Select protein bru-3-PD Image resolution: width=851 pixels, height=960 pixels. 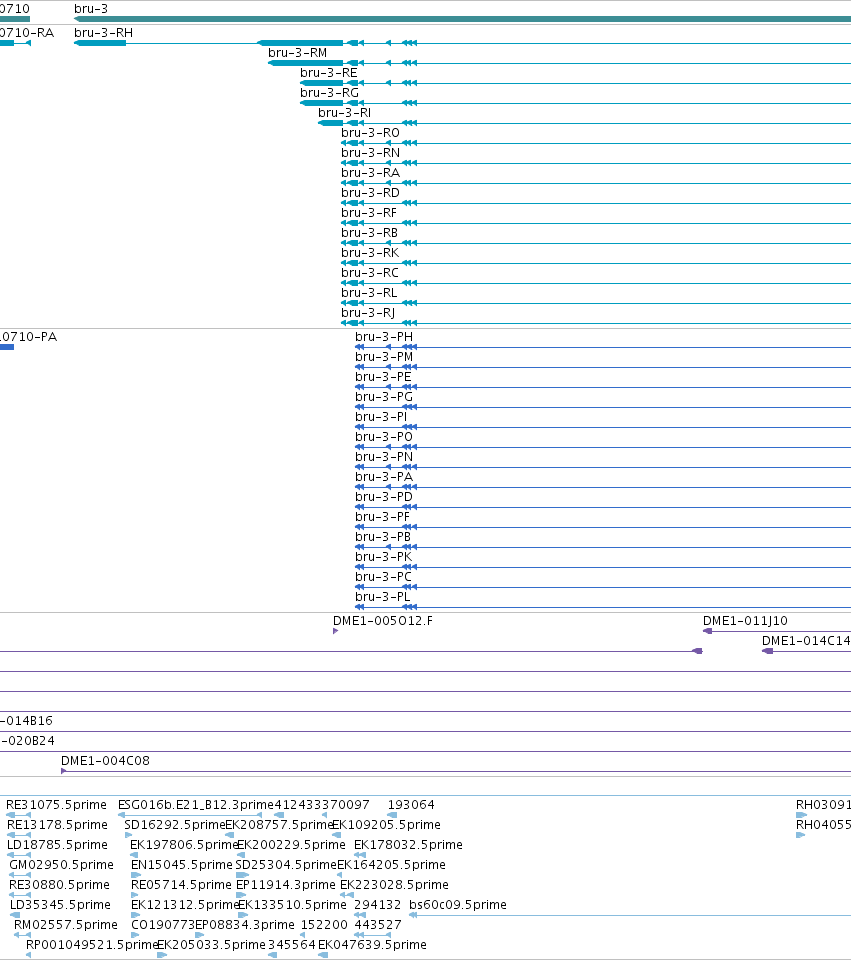click(x=384, y=497)
